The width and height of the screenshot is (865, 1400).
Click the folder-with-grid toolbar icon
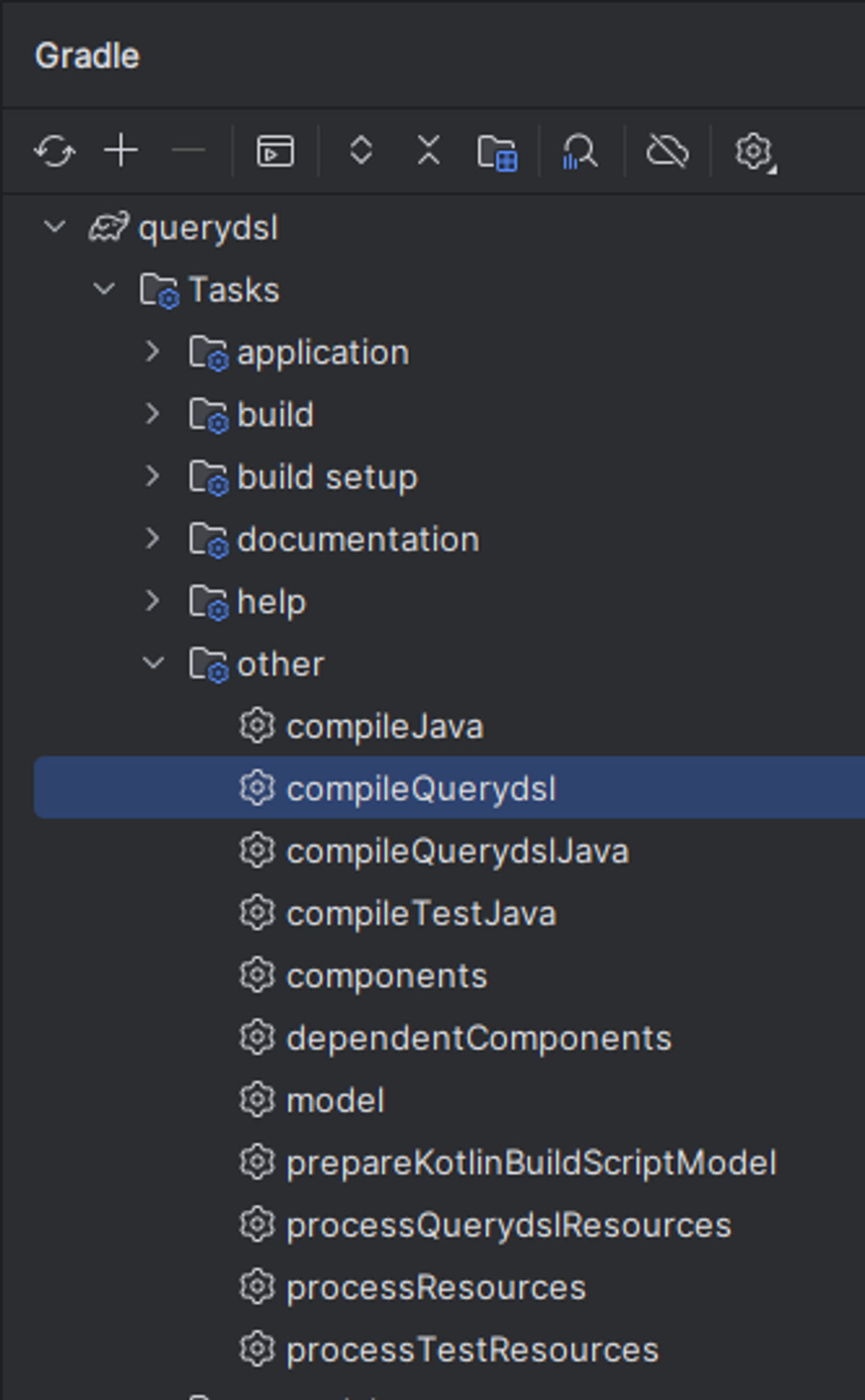(497, 151)
